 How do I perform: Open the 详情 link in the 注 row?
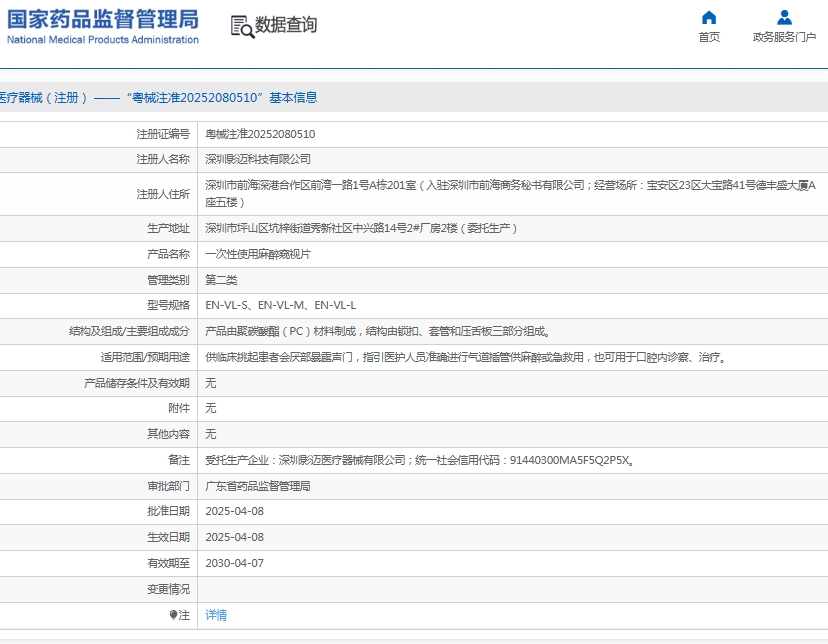coord(216,615)
